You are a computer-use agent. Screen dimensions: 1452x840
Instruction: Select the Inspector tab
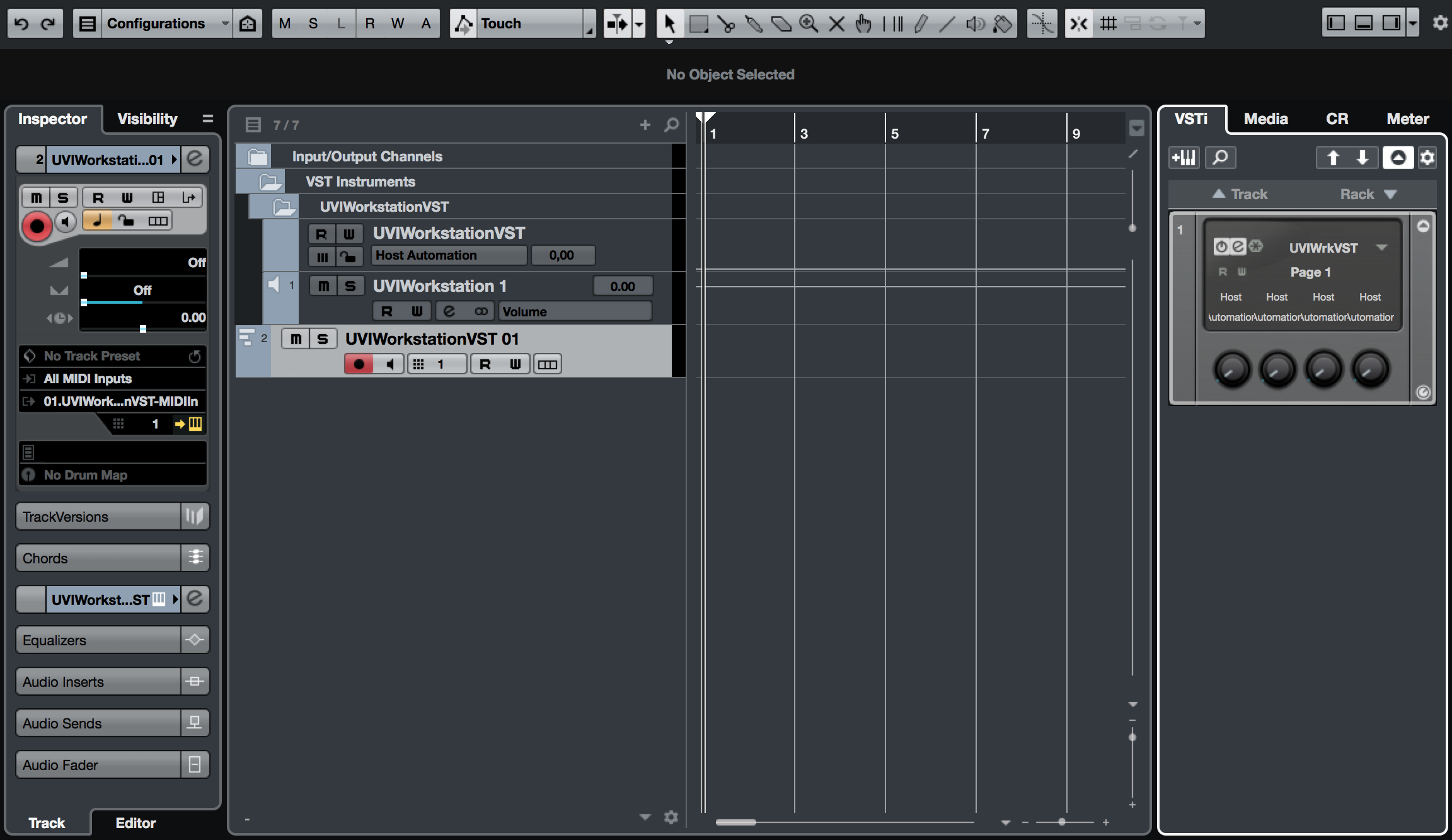click(52, 119)
